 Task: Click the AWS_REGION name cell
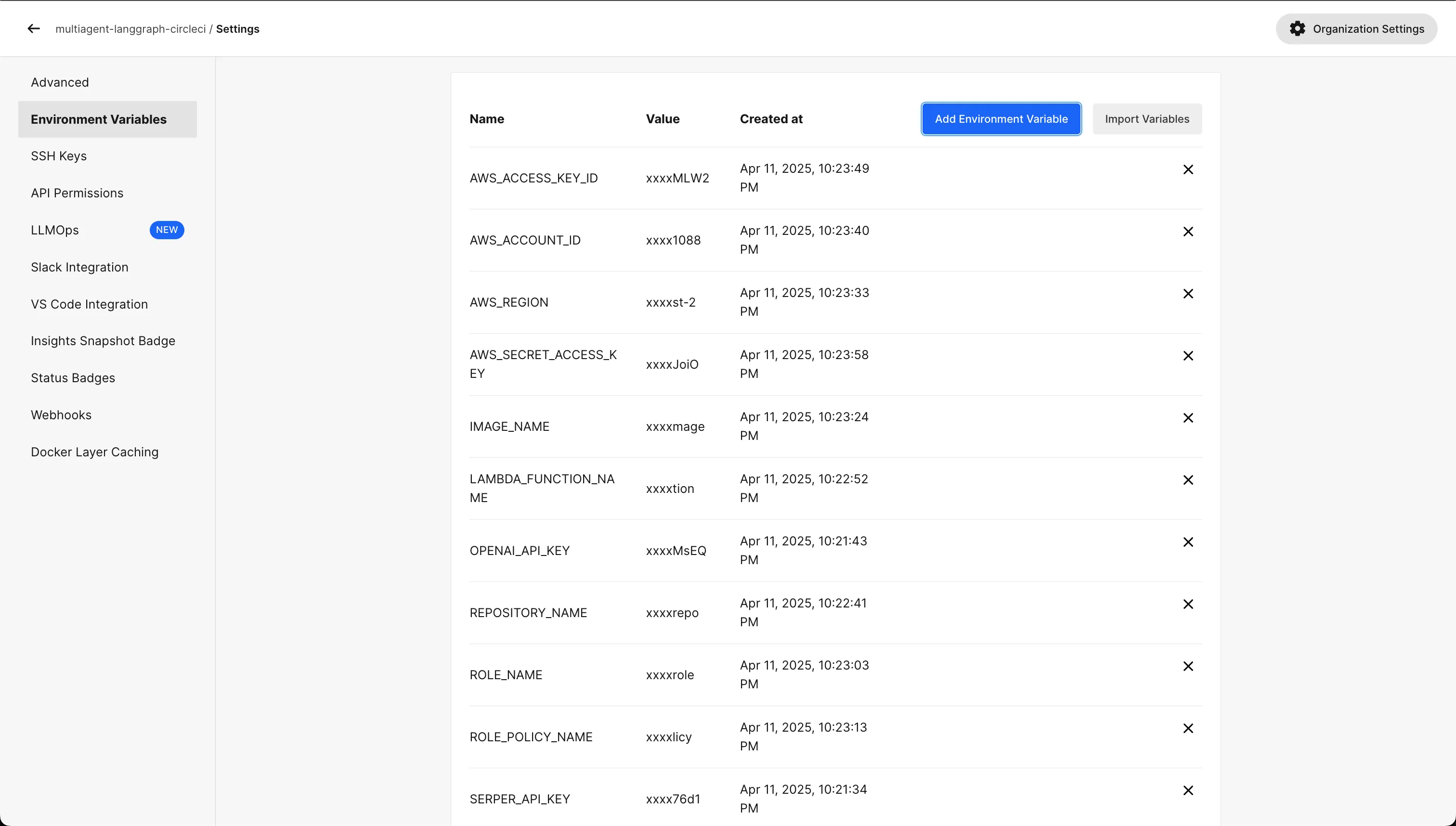tap(508, 302)
